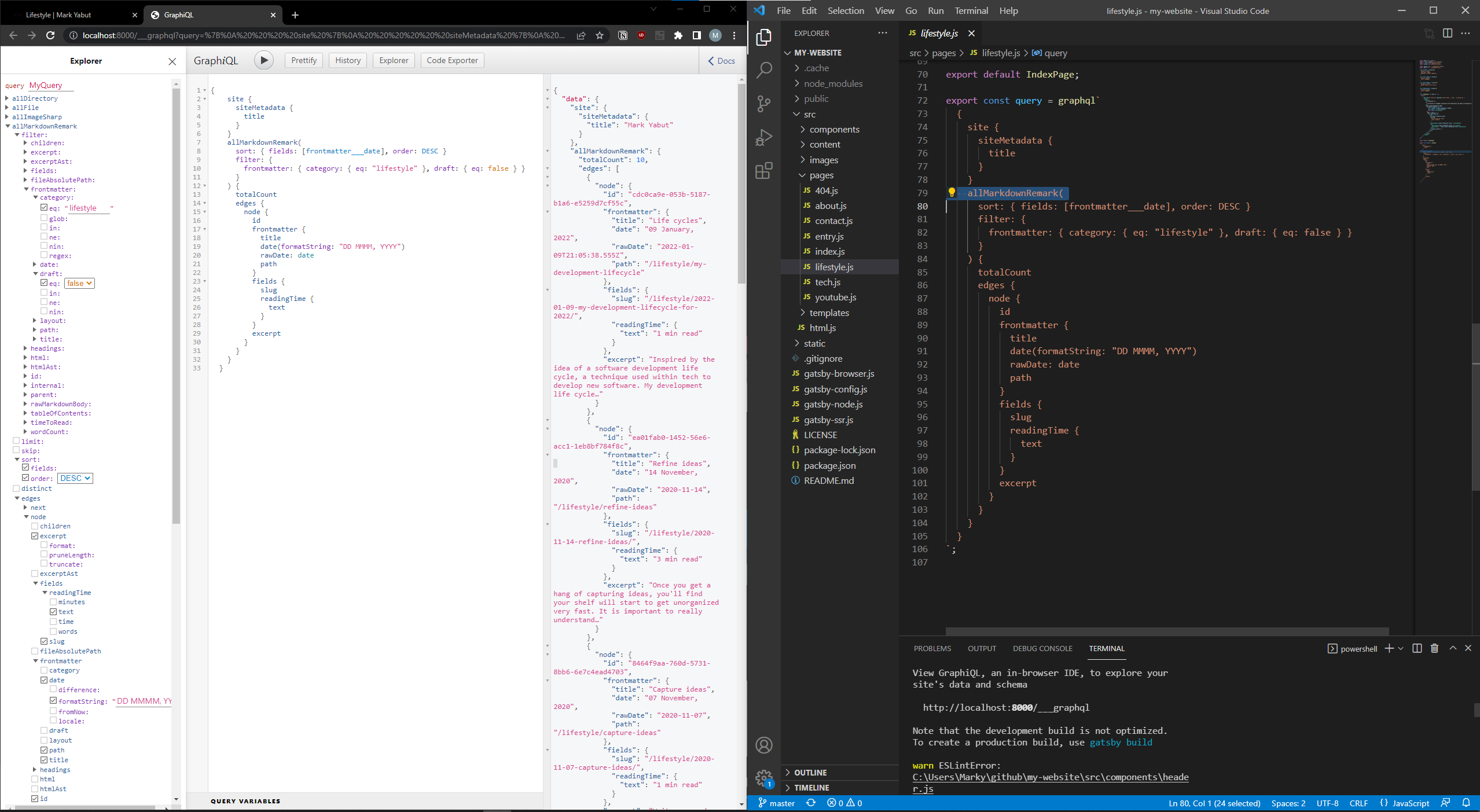Open VS Code Terminal menu
The height and width of the screenshot is (812, 1480).
pos(971,10)
